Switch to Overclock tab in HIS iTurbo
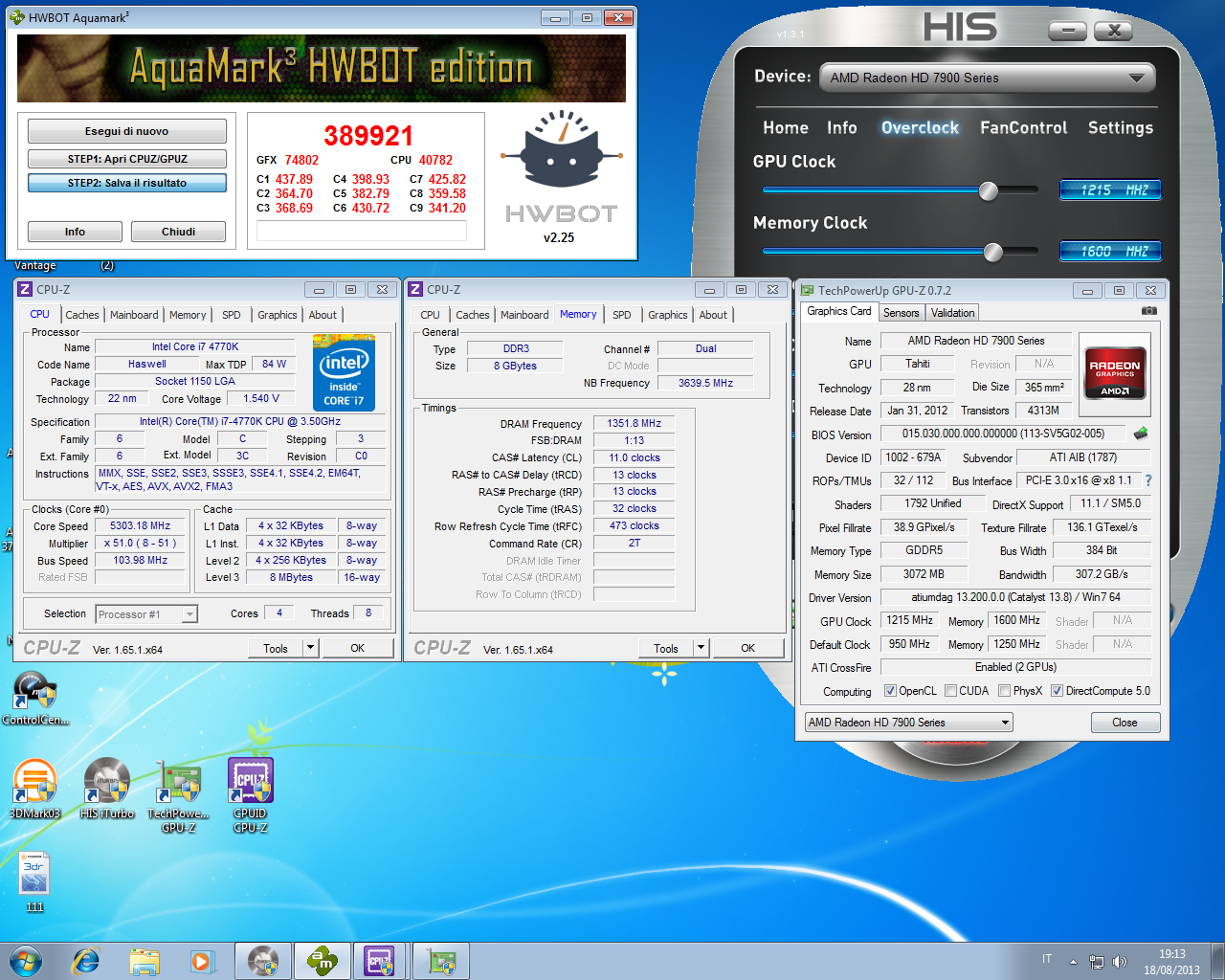1225x980 pixels. (x=920, y=127)
